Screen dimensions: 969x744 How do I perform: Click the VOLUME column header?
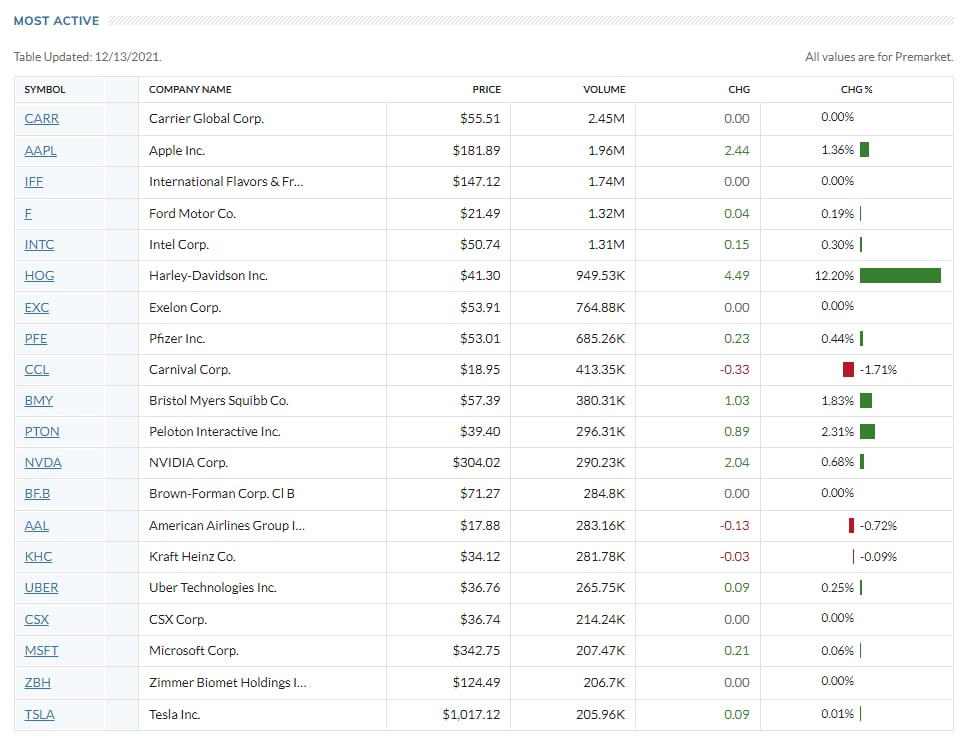pyautogui.click(x=604, y=90)
